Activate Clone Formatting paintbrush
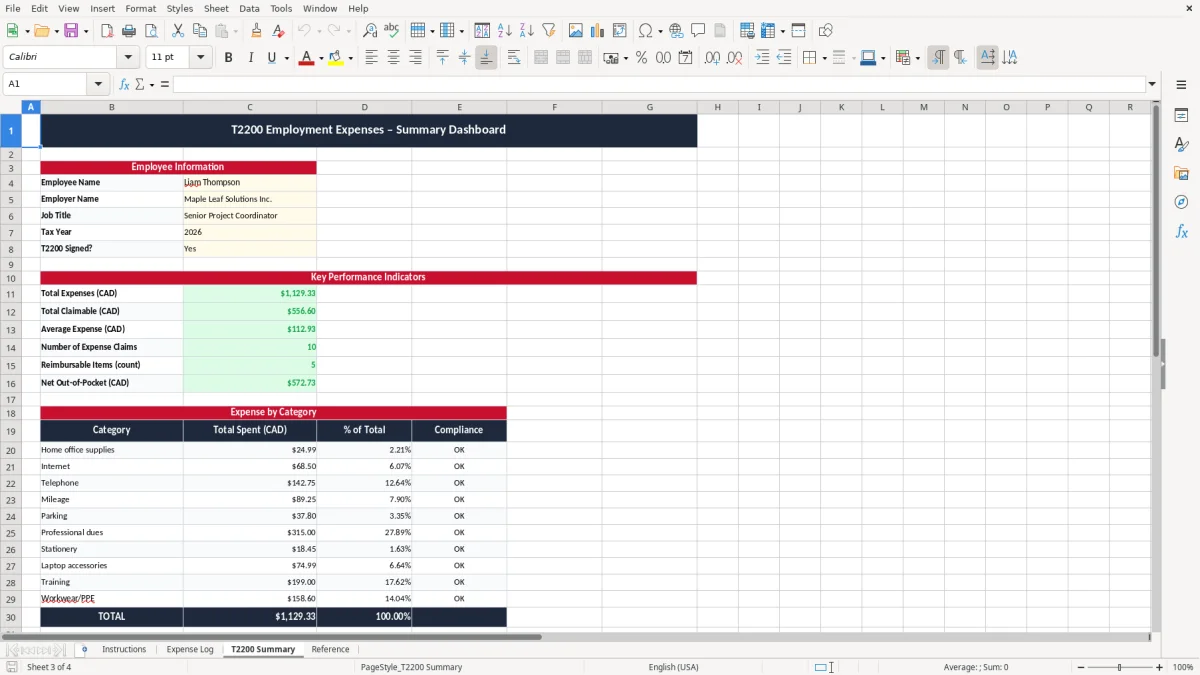 pyautogui.click(x=256, y=31)
